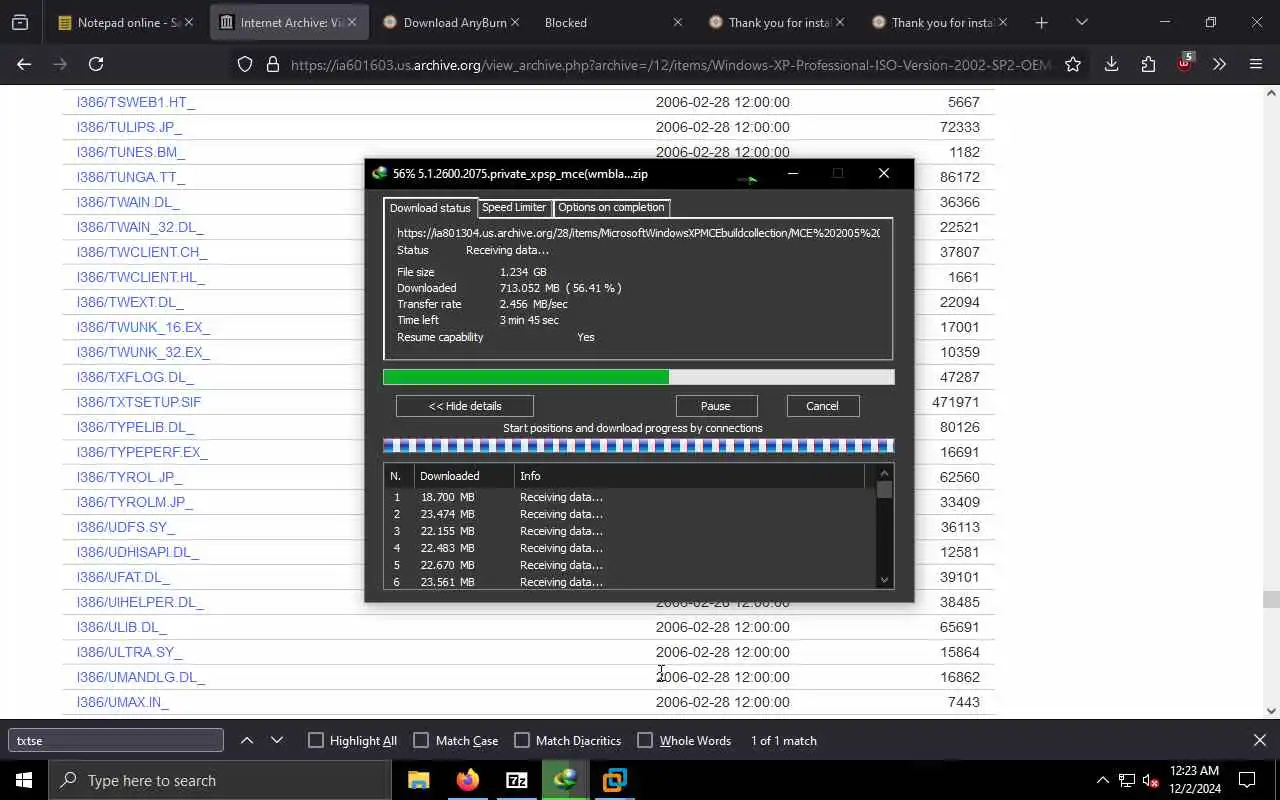Click Firefox back arrow
This screenshot has width=1280, height=800.
24,64
